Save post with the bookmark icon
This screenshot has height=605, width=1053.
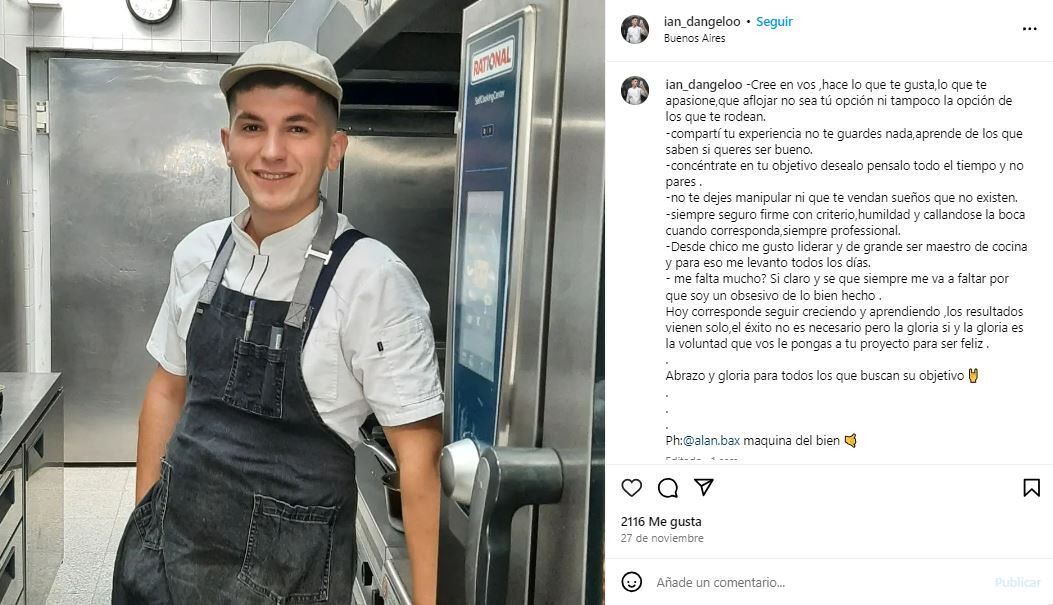1032,487
